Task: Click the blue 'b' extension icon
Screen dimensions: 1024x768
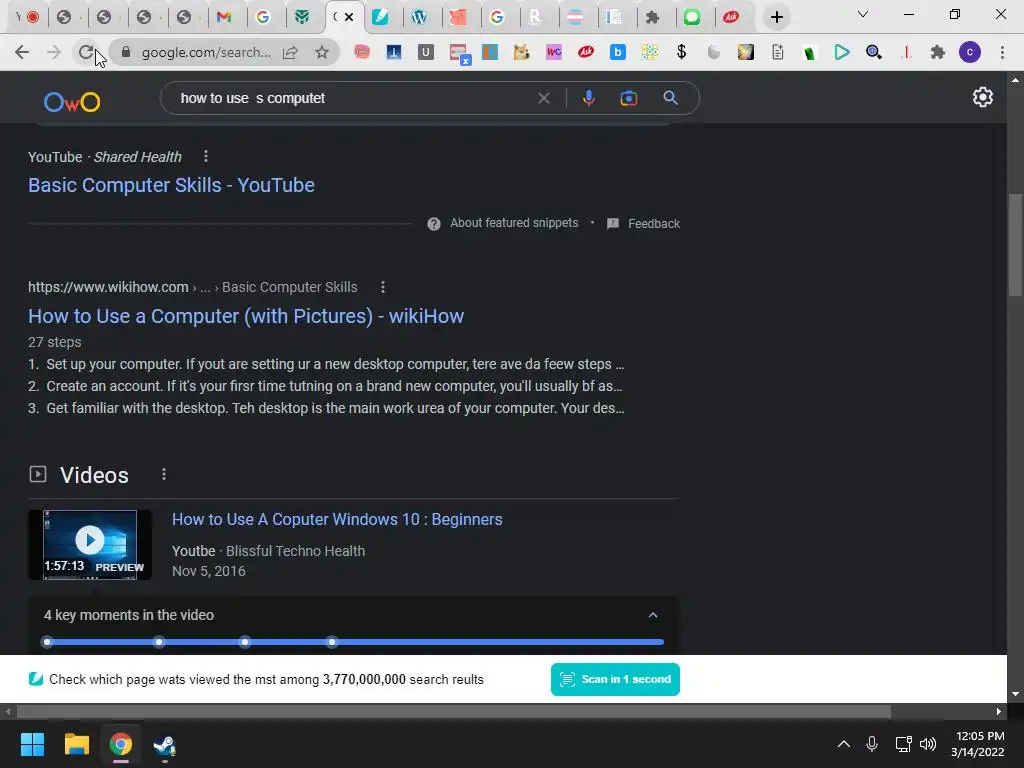Action: 618,52
